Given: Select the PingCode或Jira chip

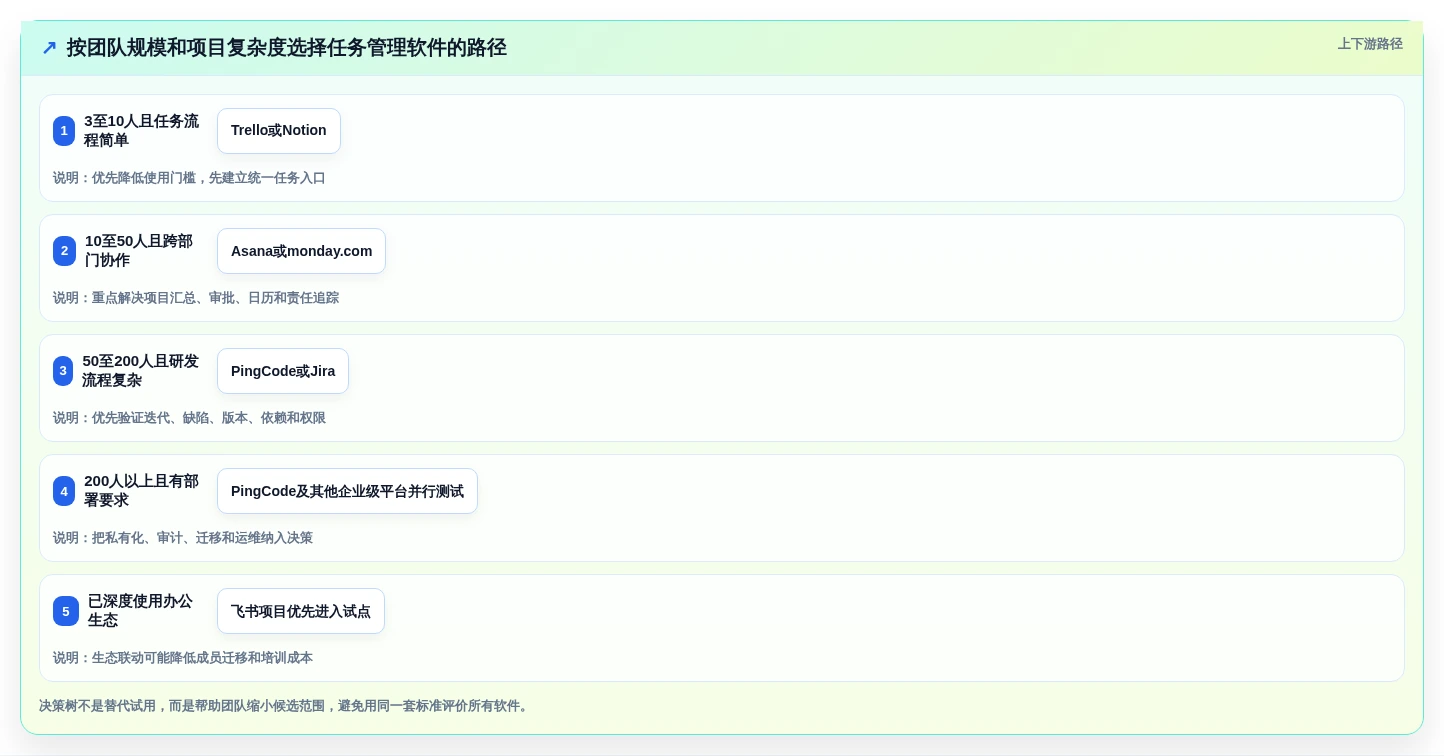Looking at the screenshot, I should click(283, 371).
